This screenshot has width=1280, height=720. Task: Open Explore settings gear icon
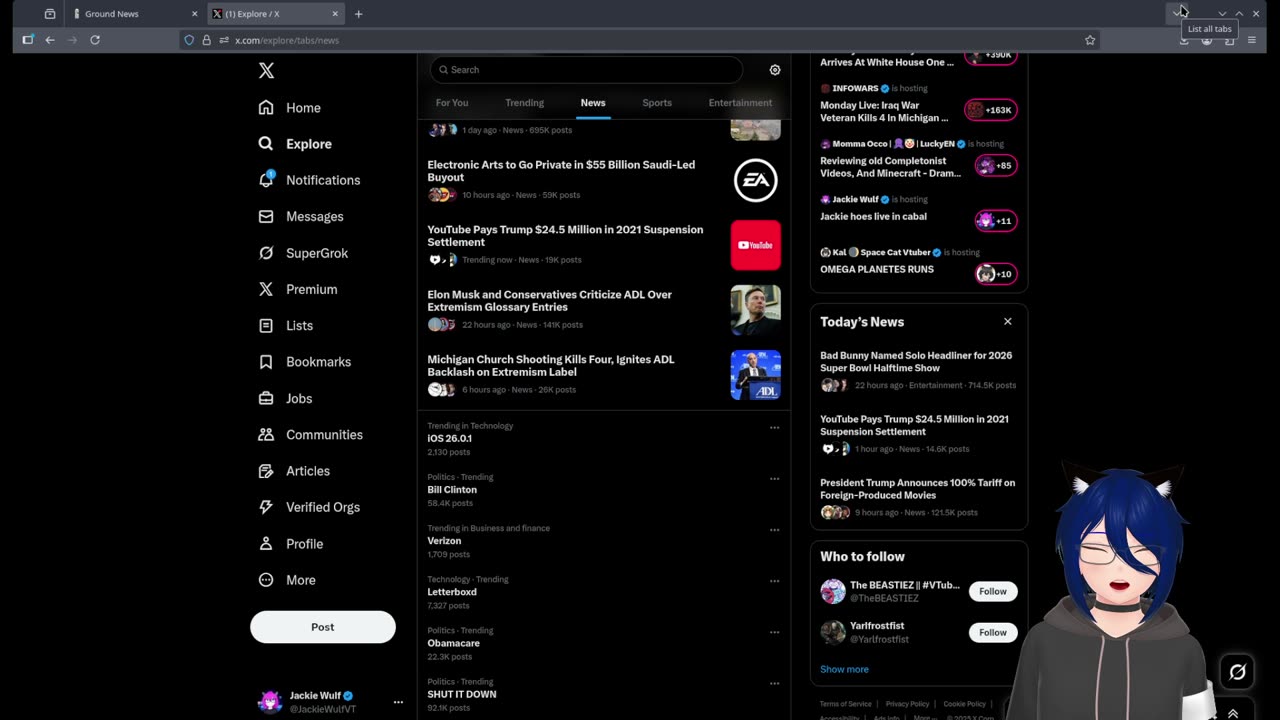pyautogui.click(x=775, y=70)
